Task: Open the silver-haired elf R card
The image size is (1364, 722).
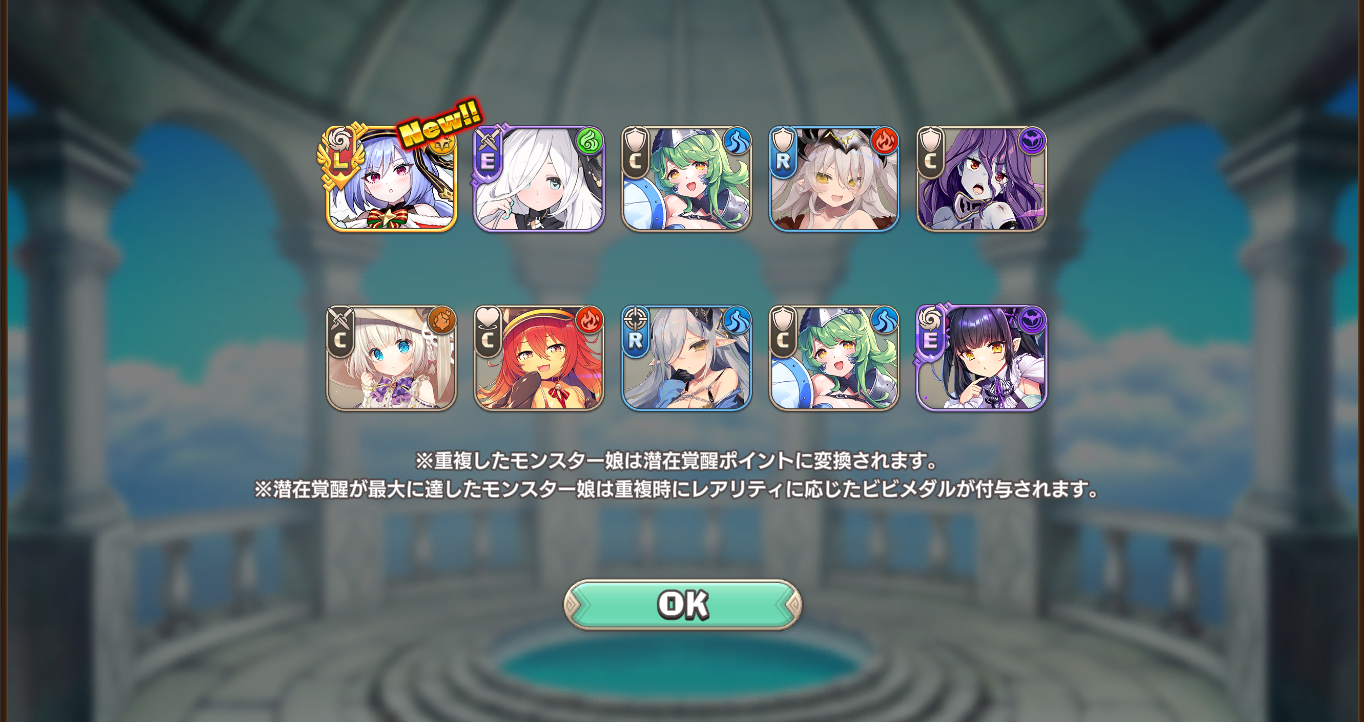Action: [686, 358]
